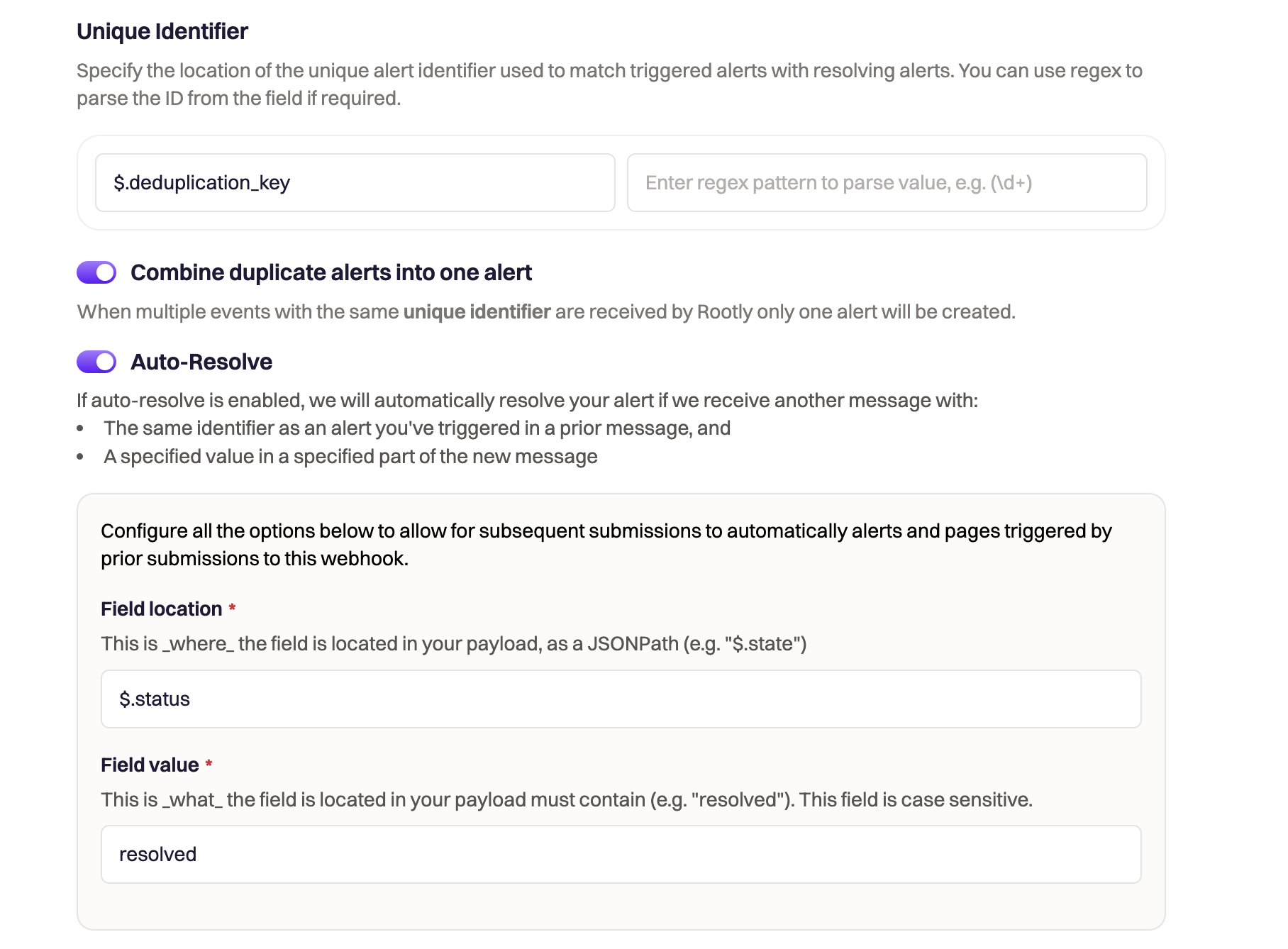Viewport: 1288px width, 949px height.
Task: Select the Field value input containing resolved
Action: tap(621, 854)
